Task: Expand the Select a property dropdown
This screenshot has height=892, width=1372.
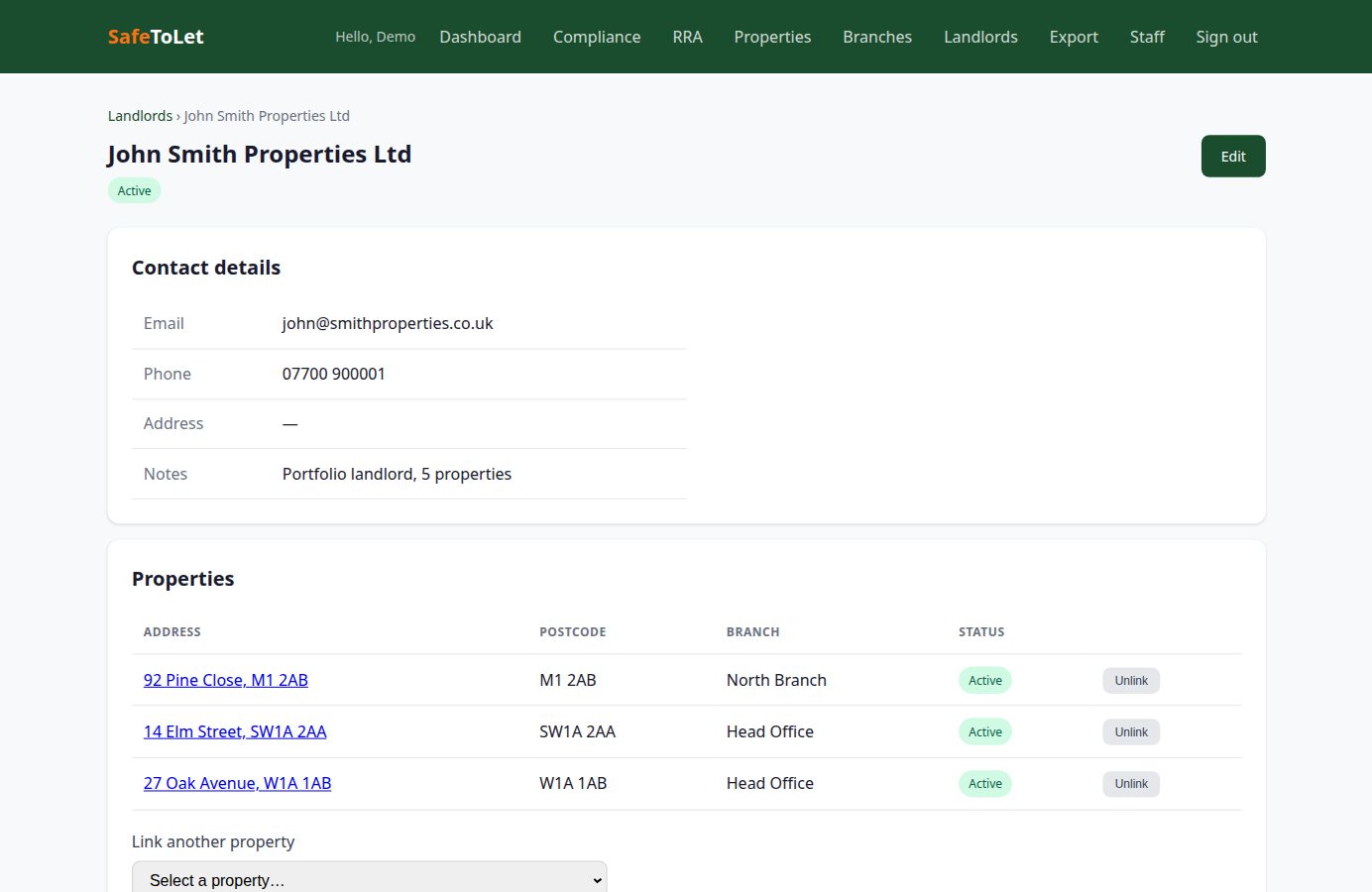Action: (369, 879)
